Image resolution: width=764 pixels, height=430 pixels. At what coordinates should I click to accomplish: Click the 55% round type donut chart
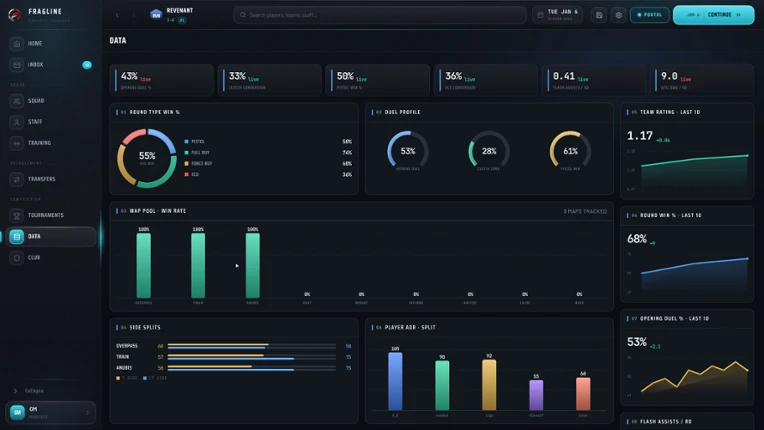147,158
